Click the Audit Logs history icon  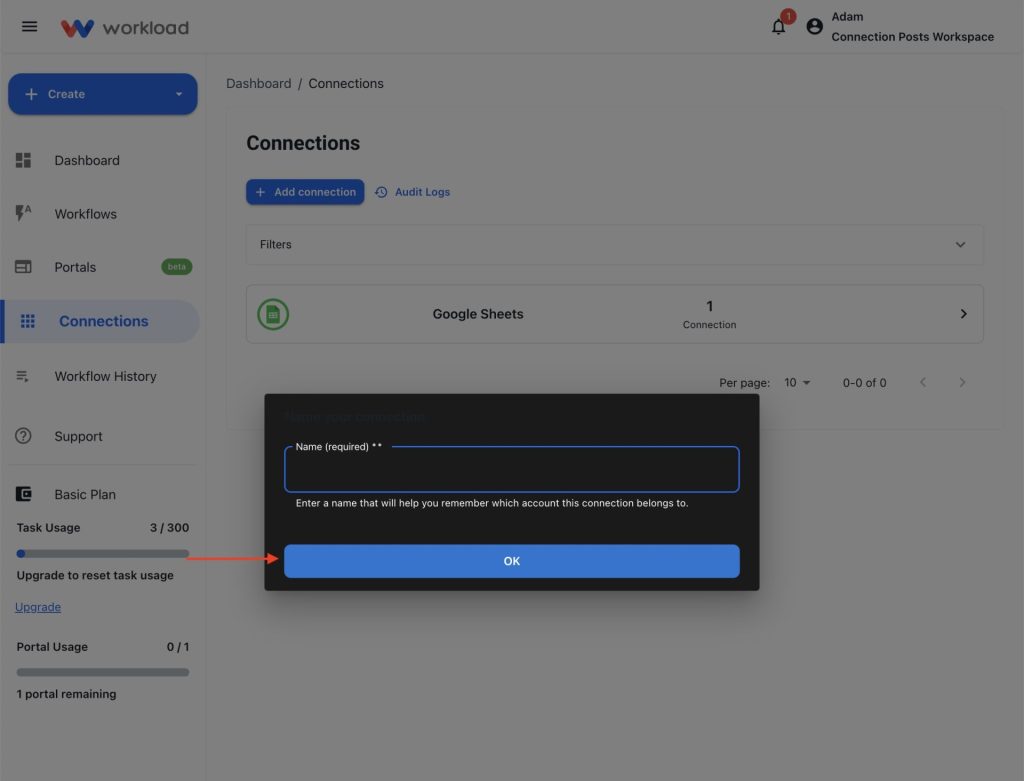point(381,192)
